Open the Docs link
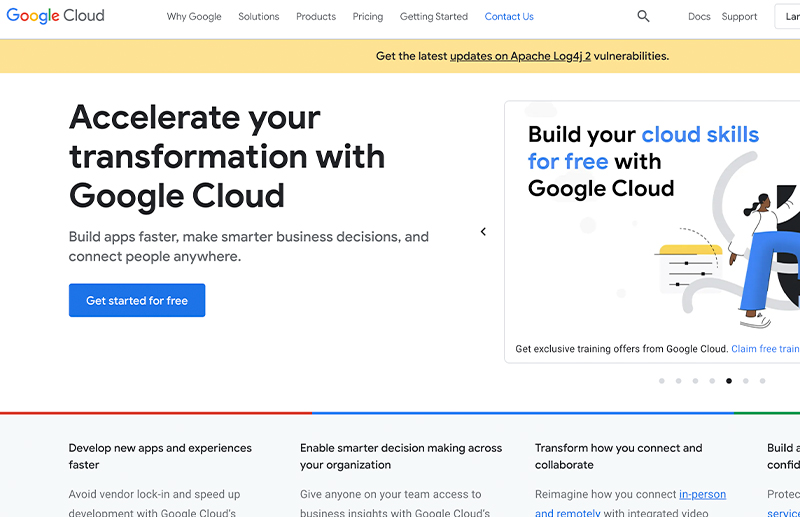This screenshot has height=517, width=800. click(x=699, y=16)
